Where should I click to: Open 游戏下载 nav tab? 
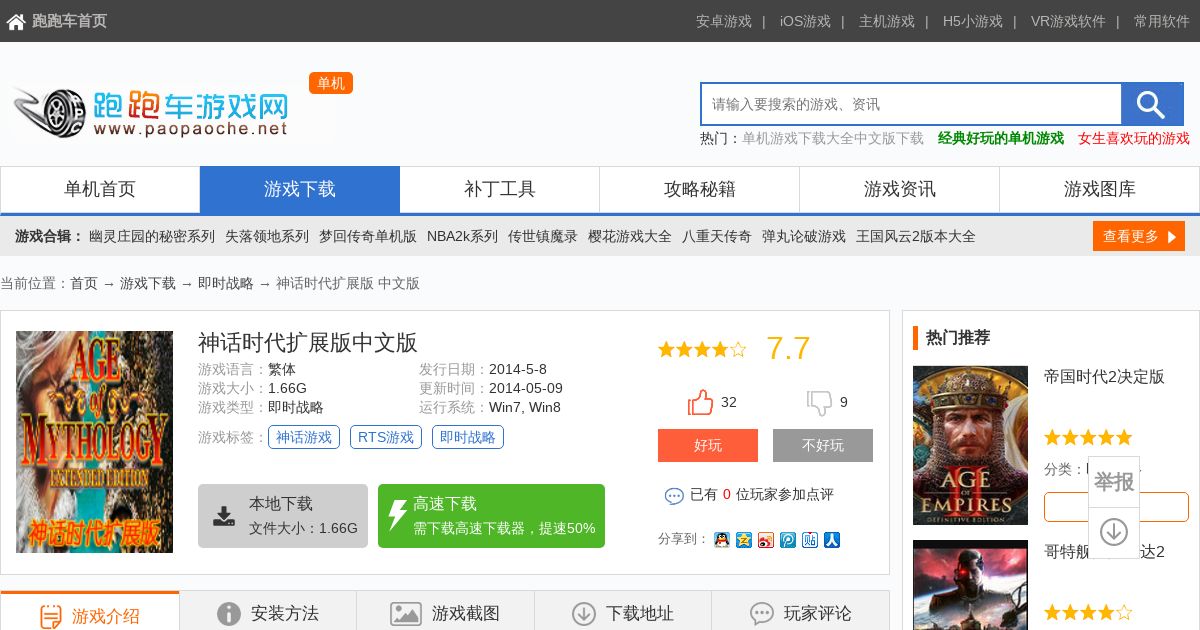(x=300, y=189)
